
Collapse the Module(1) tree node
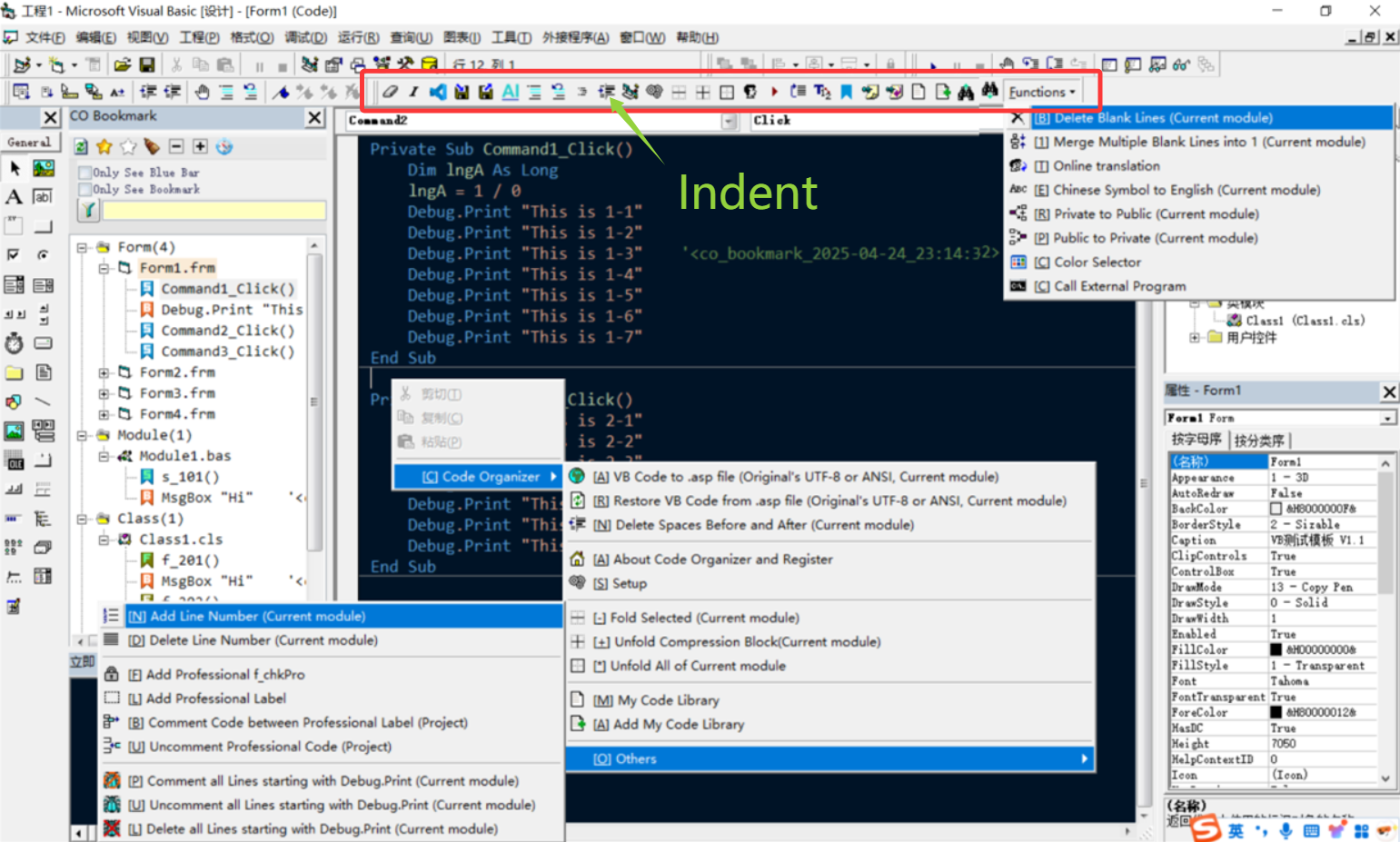pos(82,435)
